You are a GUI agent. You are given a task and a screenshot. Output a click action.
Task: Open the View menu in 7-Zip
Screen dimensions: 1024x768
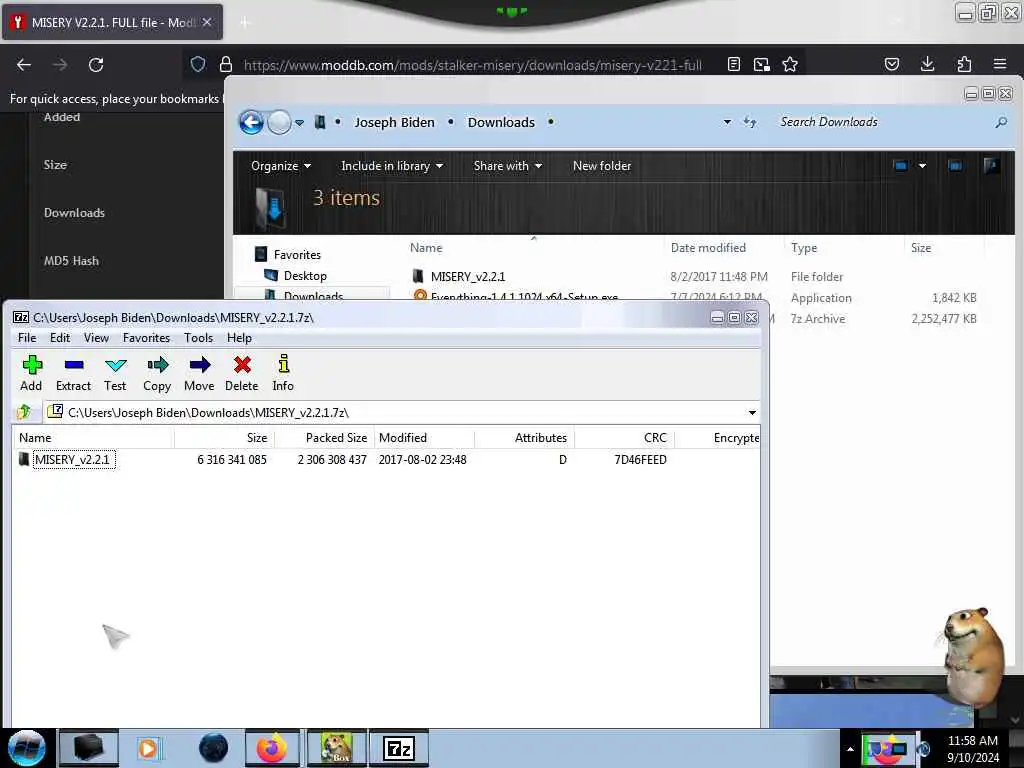pos(96,338)
